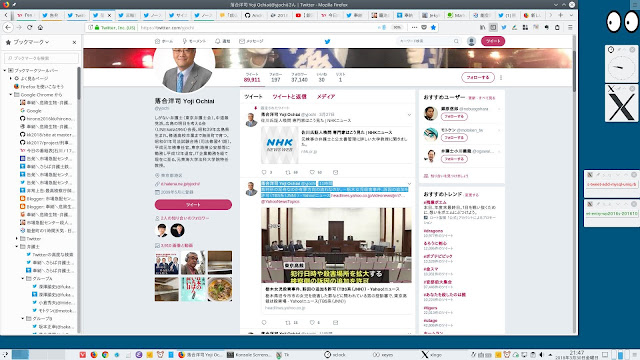
Task: Follow the second suggested user モトケン
Action: pos(454,138)
